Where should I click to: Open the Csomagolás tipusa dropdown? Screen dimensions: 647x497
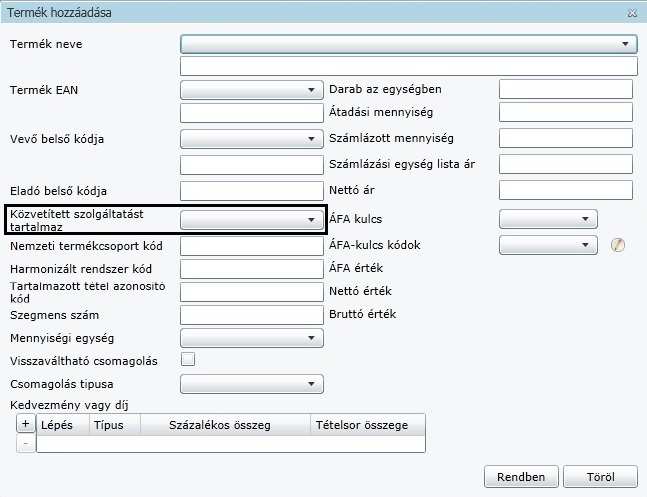[x=252, y=384]
